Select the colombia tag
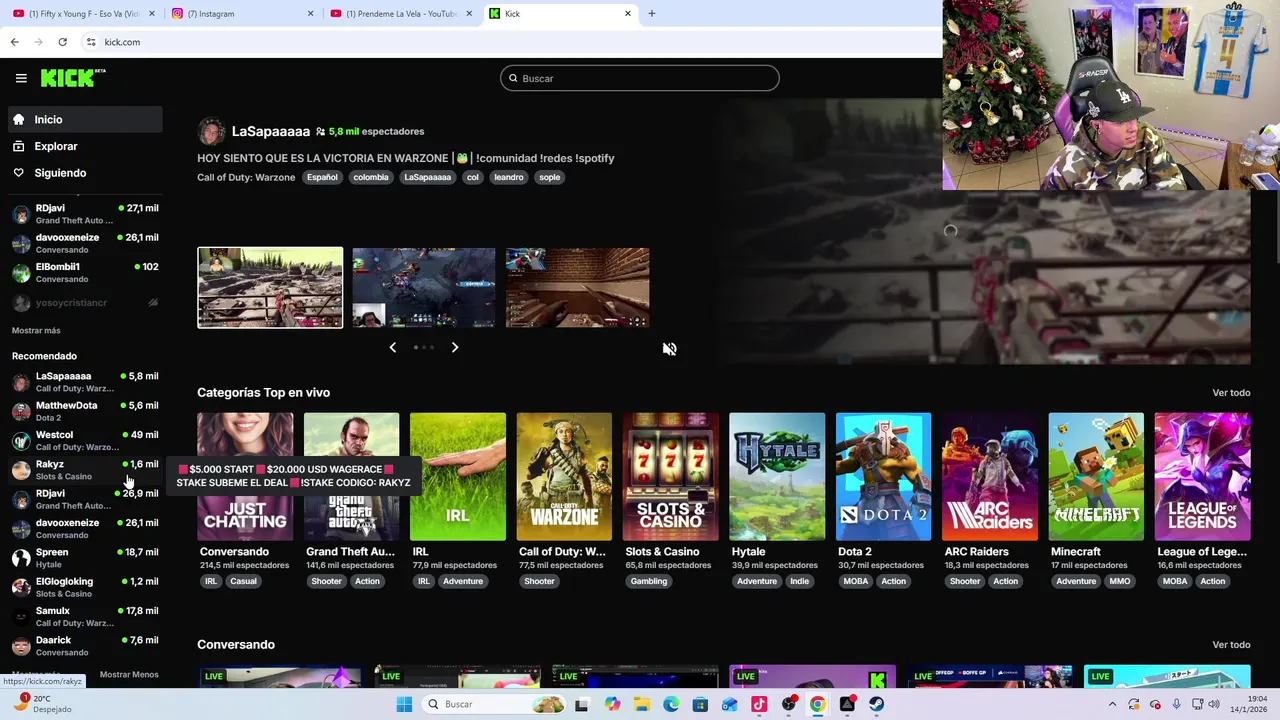This screenshot has width=1280, height=720. 371,177
